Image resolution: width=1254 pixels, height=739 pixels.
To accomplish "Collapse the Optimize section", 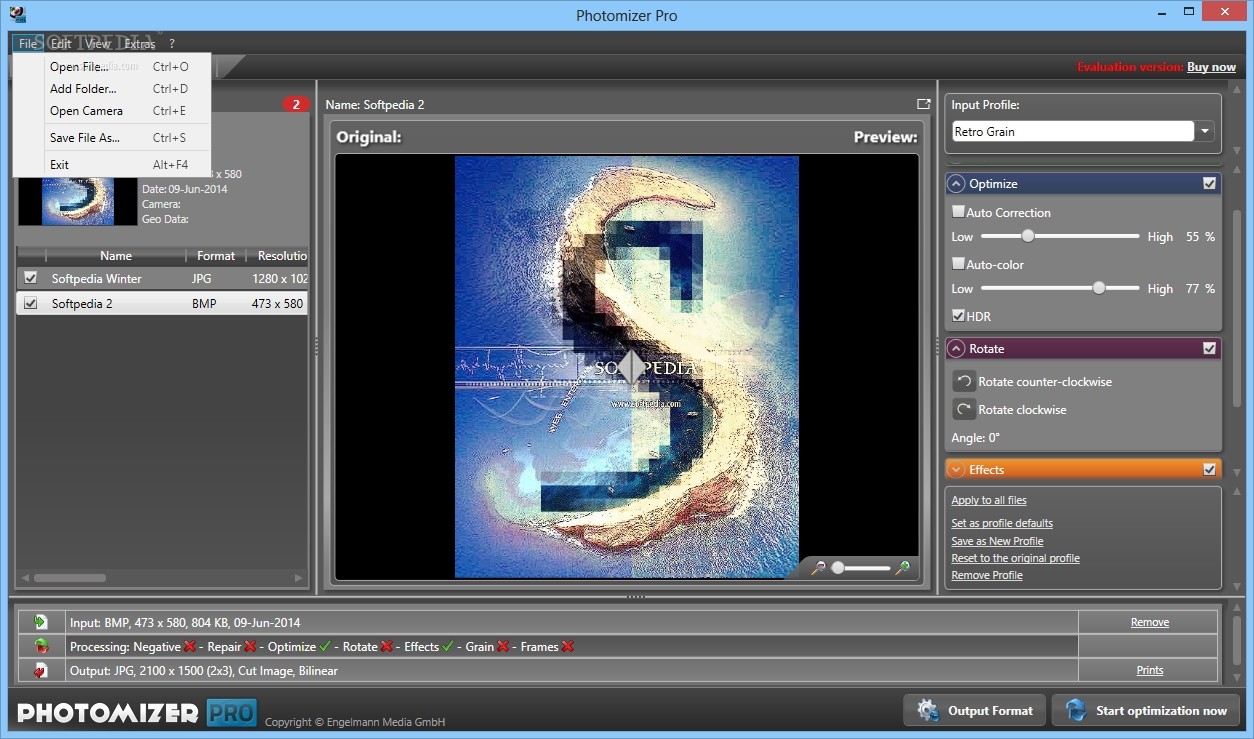I will 957,183.
